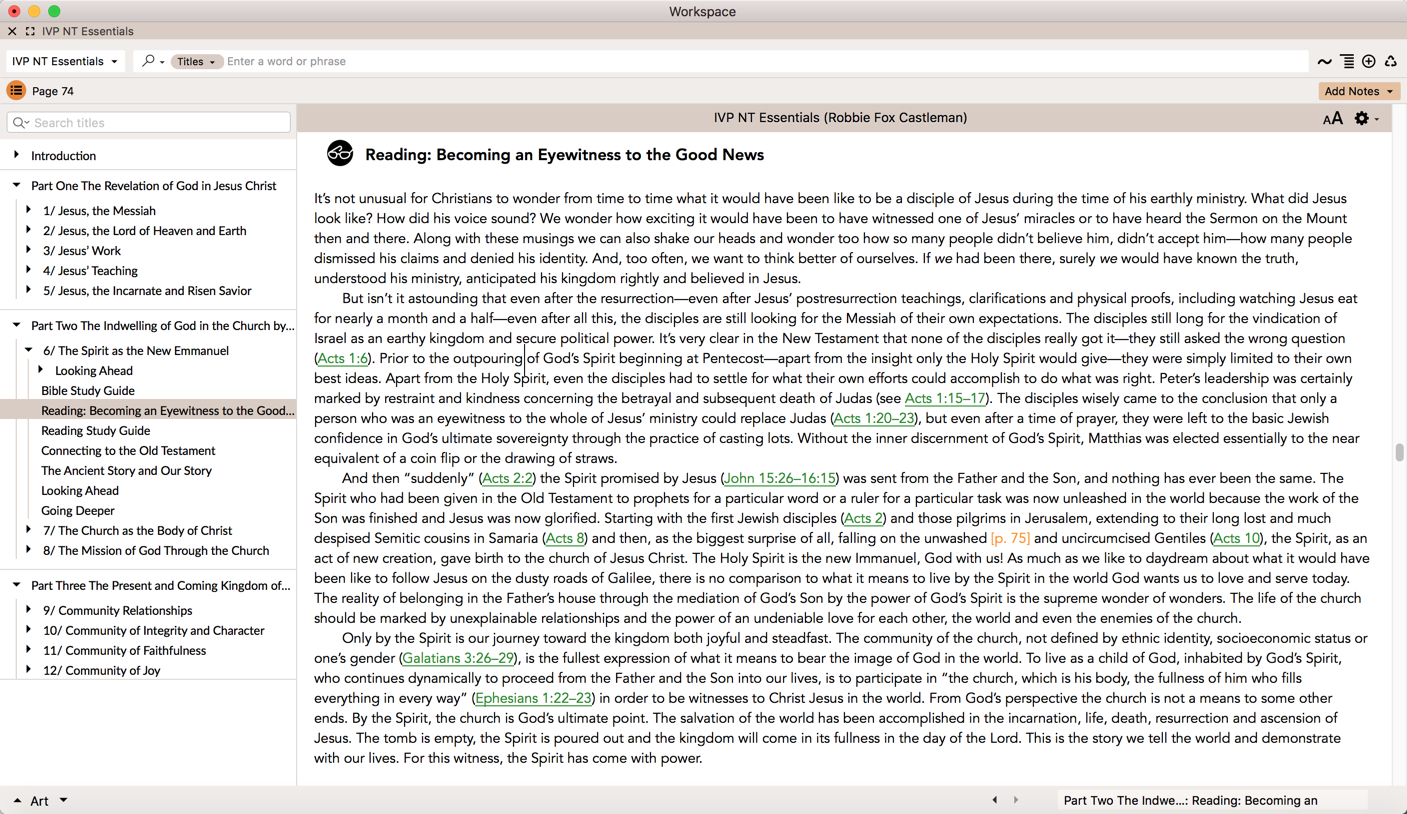Click in the Search titles field
The image size is (1407, 814).
pyautogui.click(x=149, y=123)
